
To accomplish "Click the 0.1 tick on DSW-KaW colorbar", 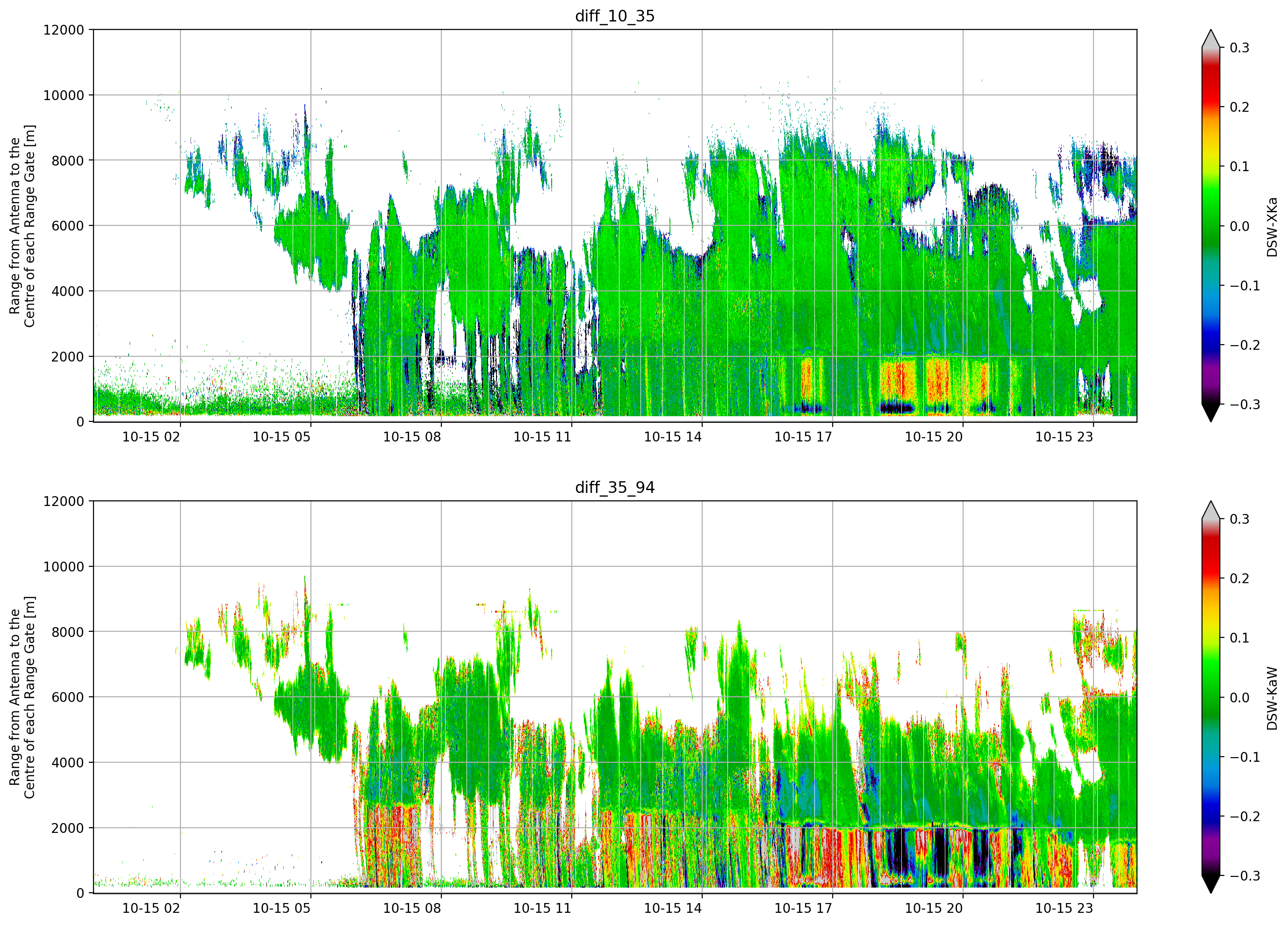I will [x=1239, y=638].
